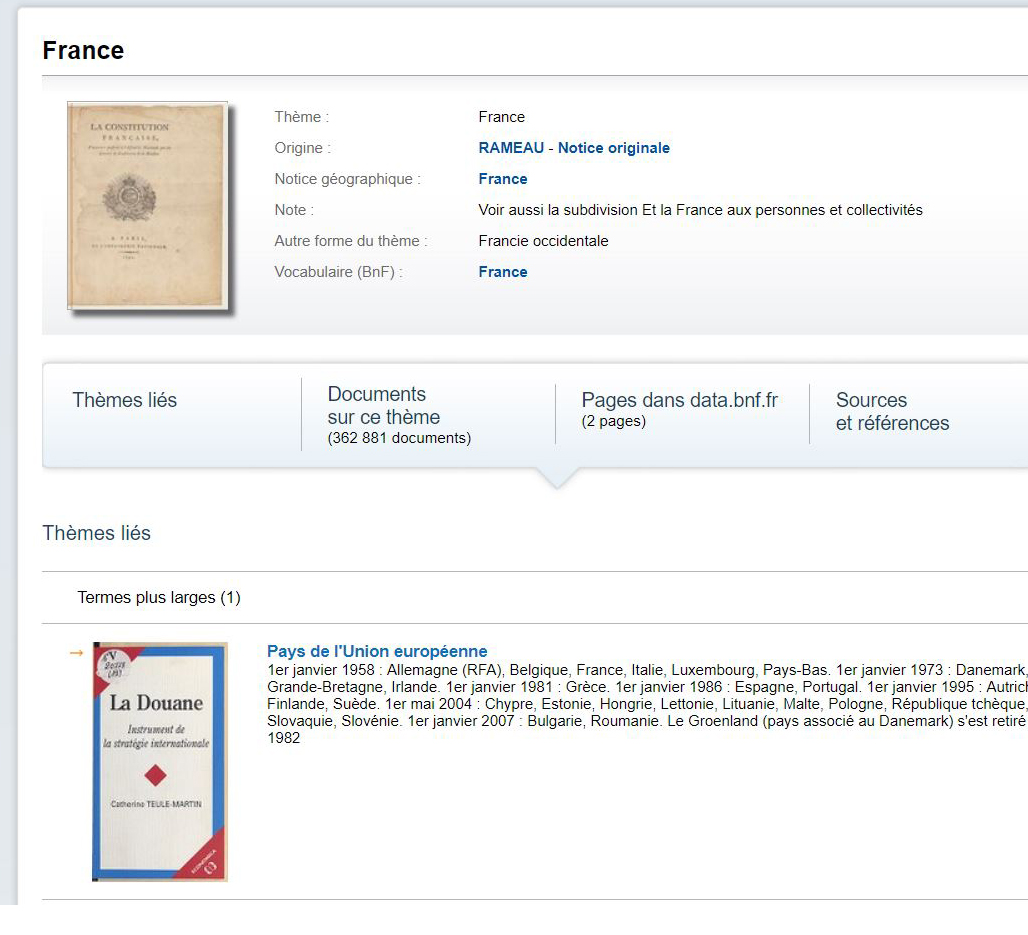Open France link under Vocabulaire (BnF)
This screenshot has width=1028, height=935.
[503, 272]
